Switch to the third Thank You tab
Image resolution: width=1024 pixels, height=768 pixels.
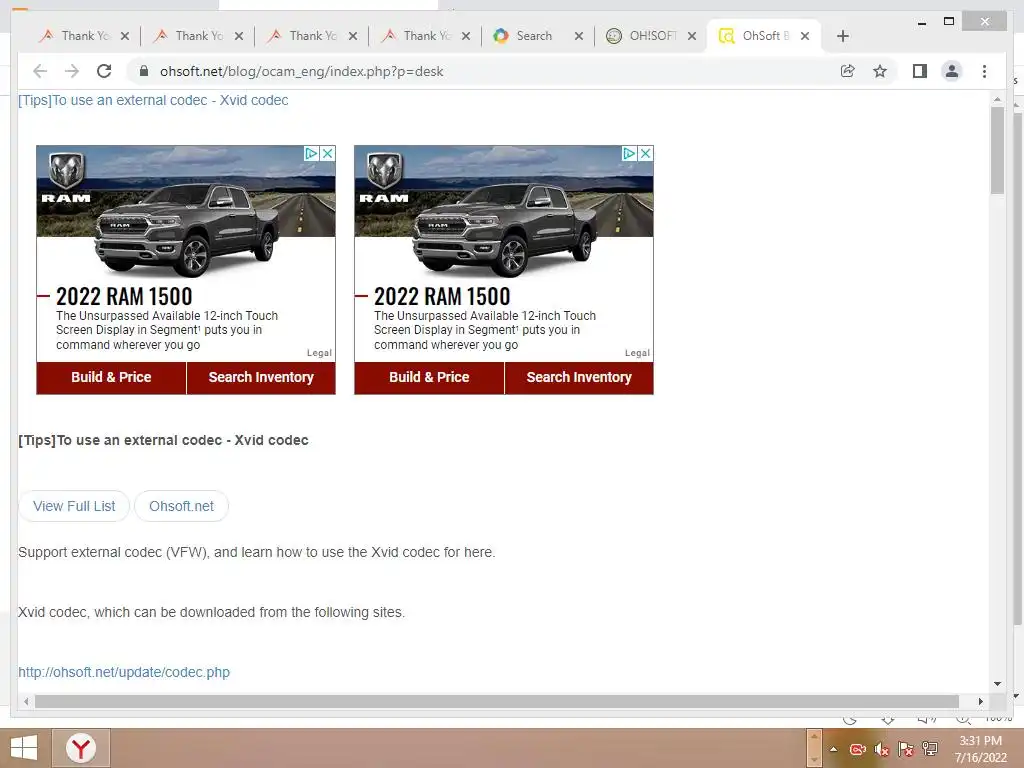(304, 36)
